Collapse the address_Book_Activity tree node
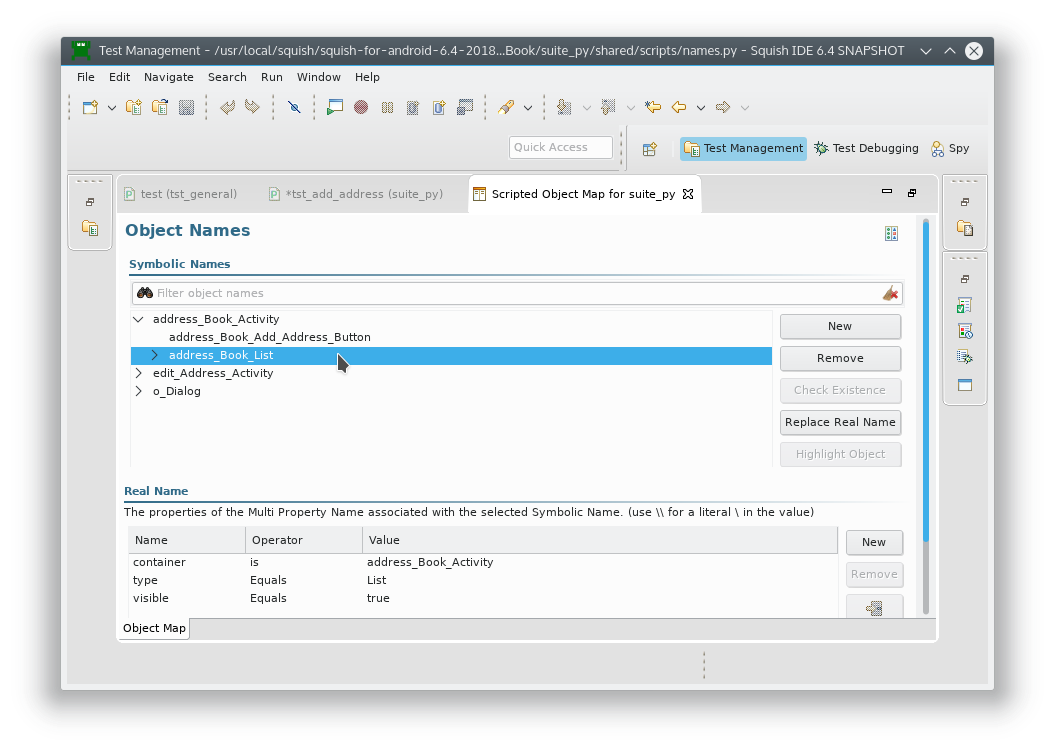This screenshot has width=1055, height=751. point(138,319)
